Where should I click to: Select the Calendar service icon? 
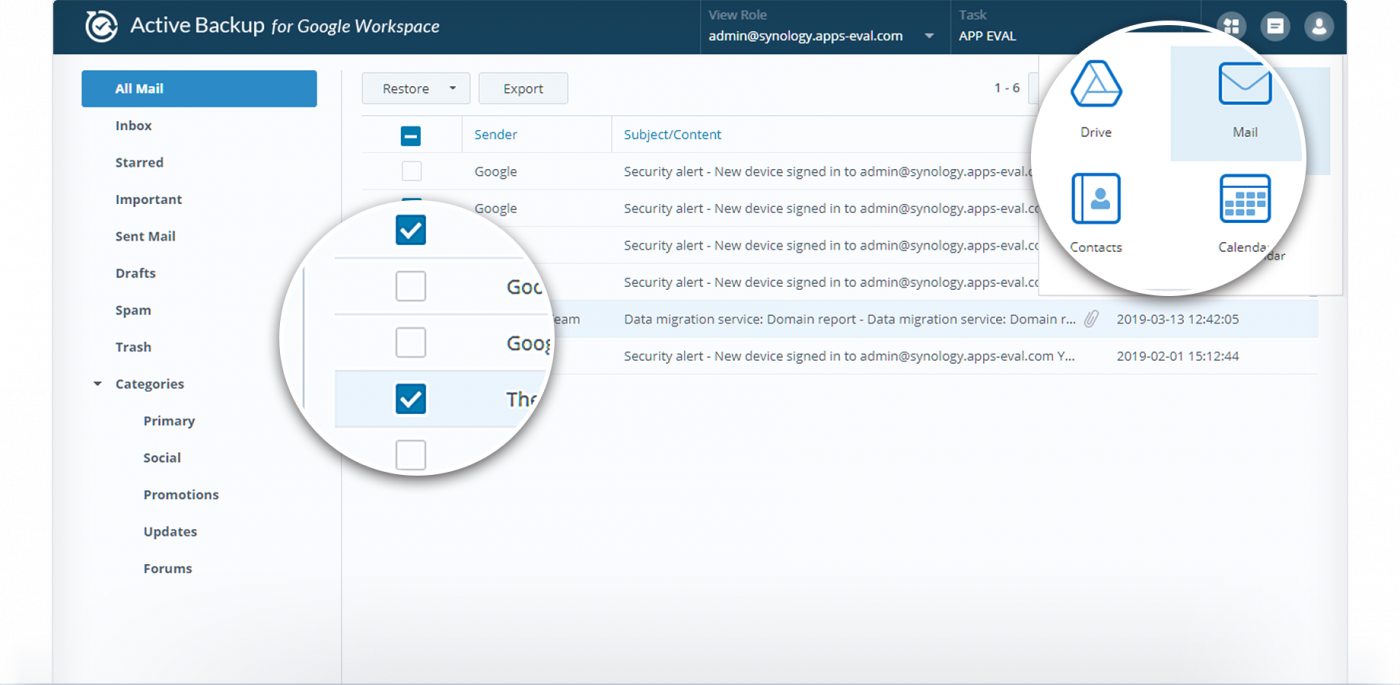pos(1245,198)
